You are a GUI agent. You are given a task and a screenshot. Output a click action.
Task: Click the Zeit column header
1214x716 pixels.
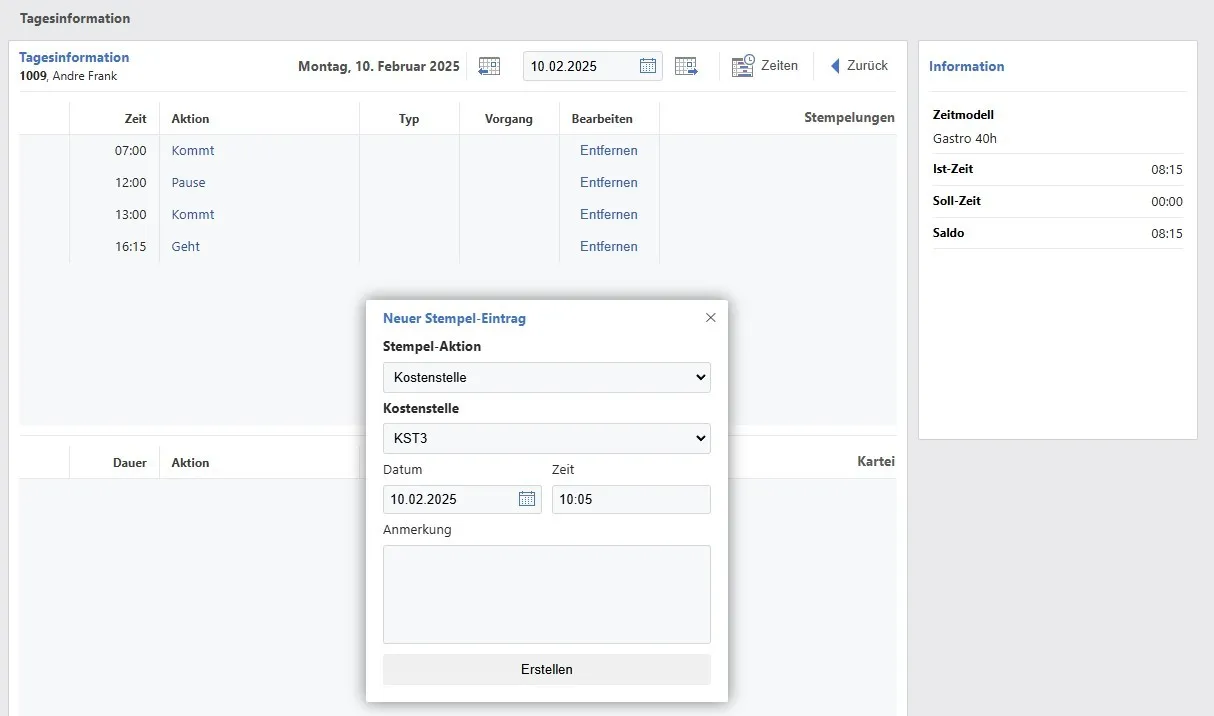coord(135,119)
